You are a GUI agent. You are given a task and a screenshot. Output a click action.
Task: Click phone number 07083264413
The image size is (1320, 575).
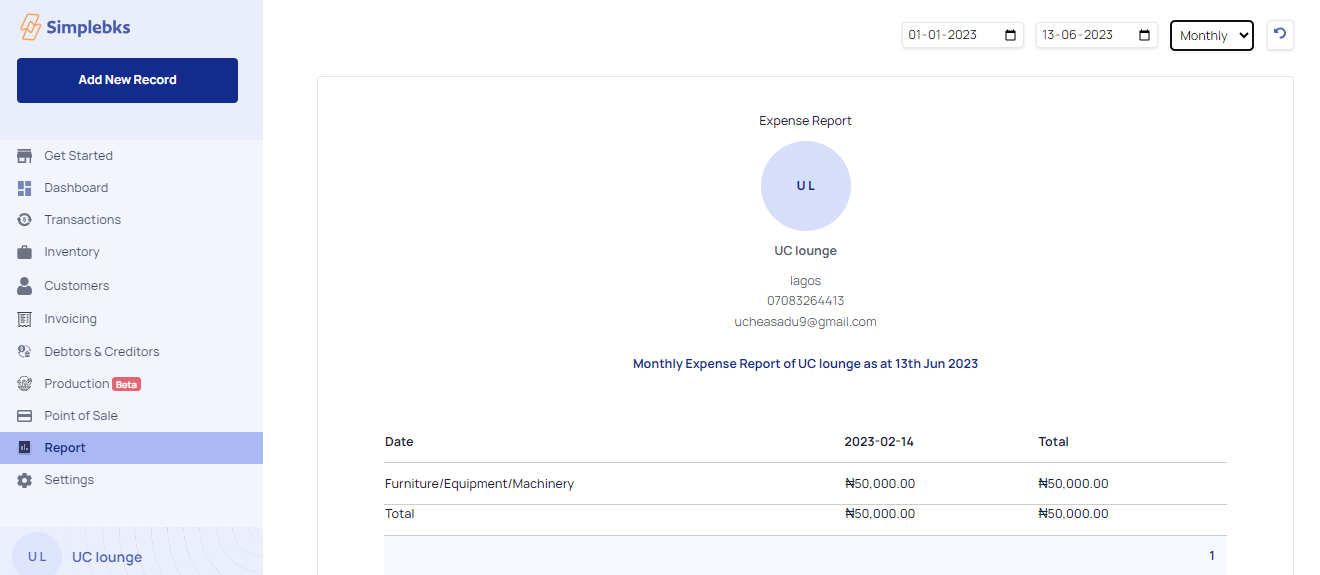click(806, 301)
